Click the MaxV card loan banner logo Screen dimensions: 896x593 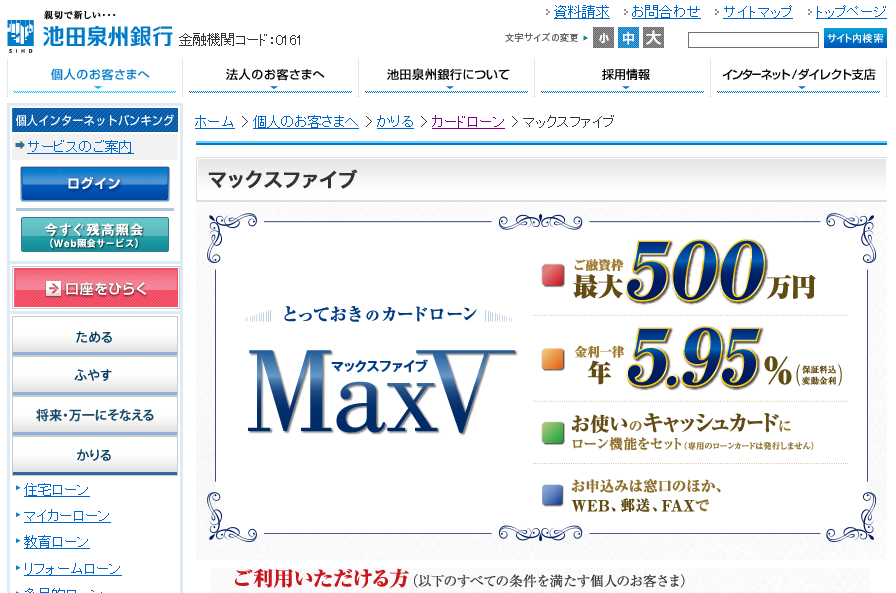[x=382, y=391]
